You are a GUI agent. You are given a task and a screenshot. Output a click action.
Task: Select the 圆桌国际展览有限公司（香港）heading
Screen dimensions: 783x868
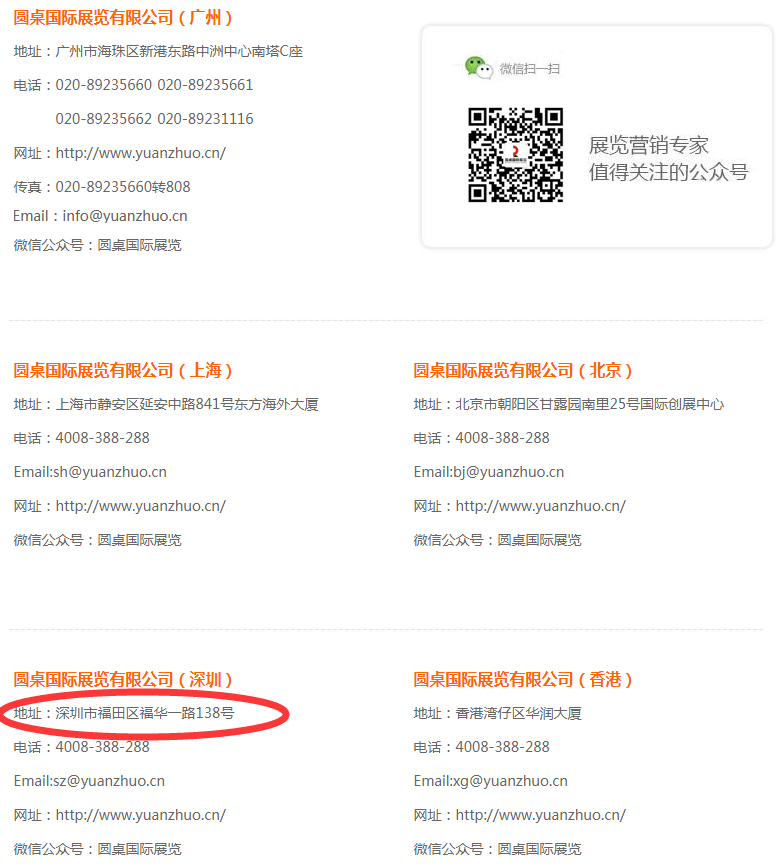point(523,680)
